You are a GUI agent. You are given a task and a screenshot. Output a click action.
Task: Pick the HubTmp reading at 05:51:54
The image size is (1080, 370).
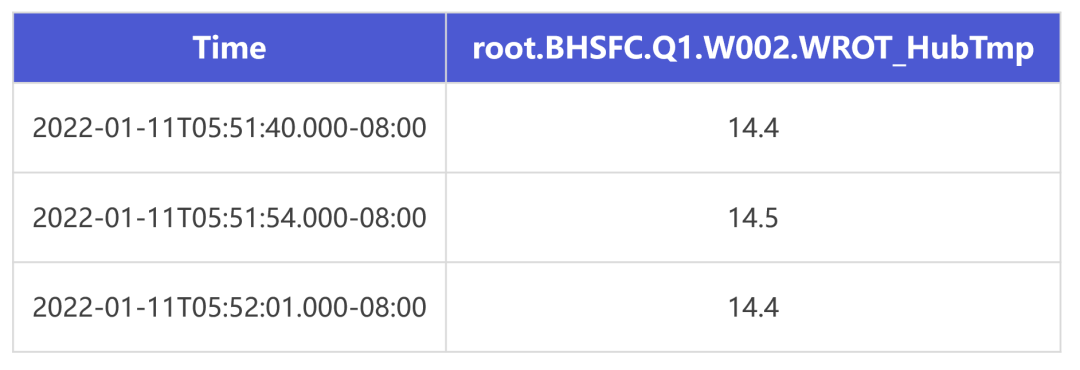point(753,218)
